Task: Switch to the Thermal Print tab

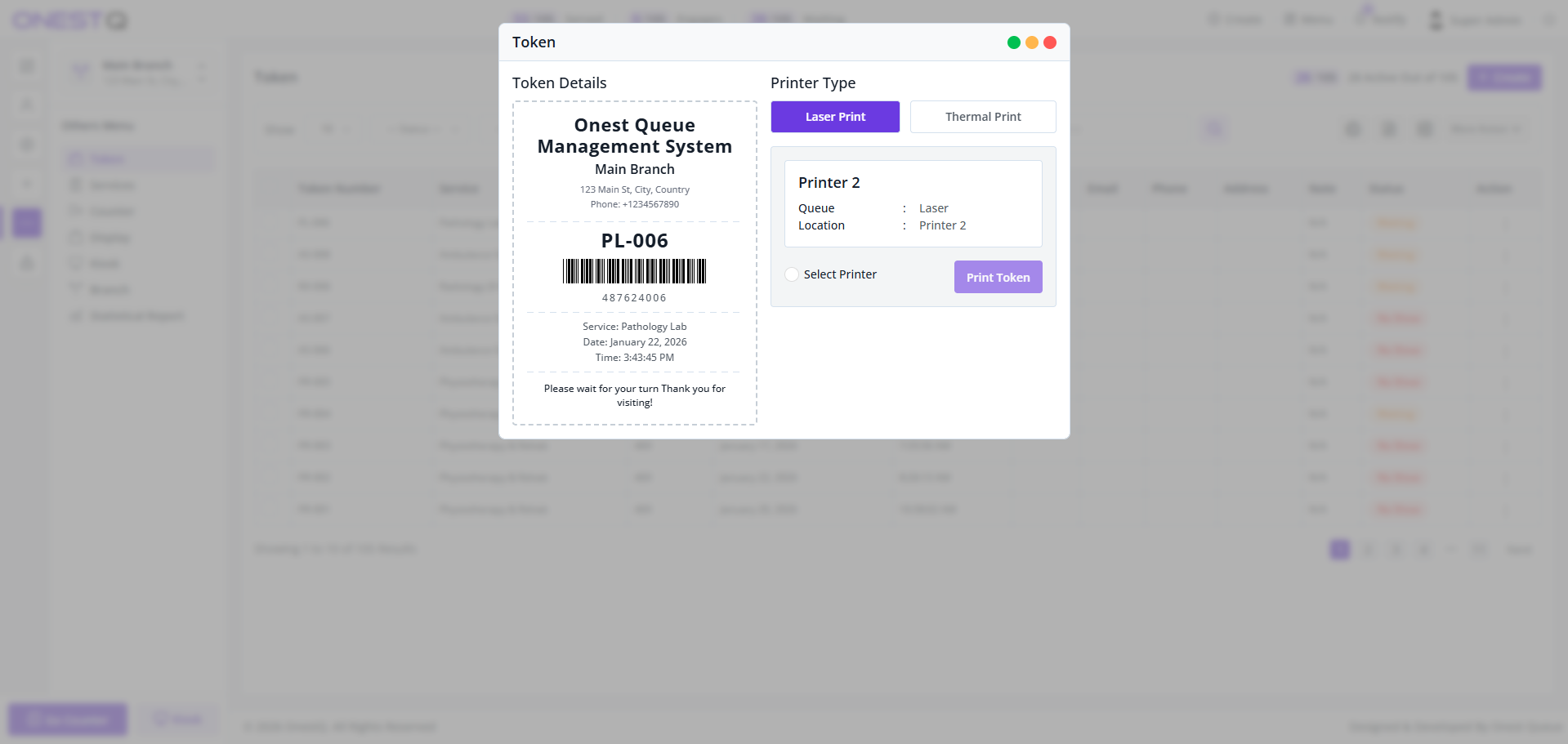Action: 983,117
